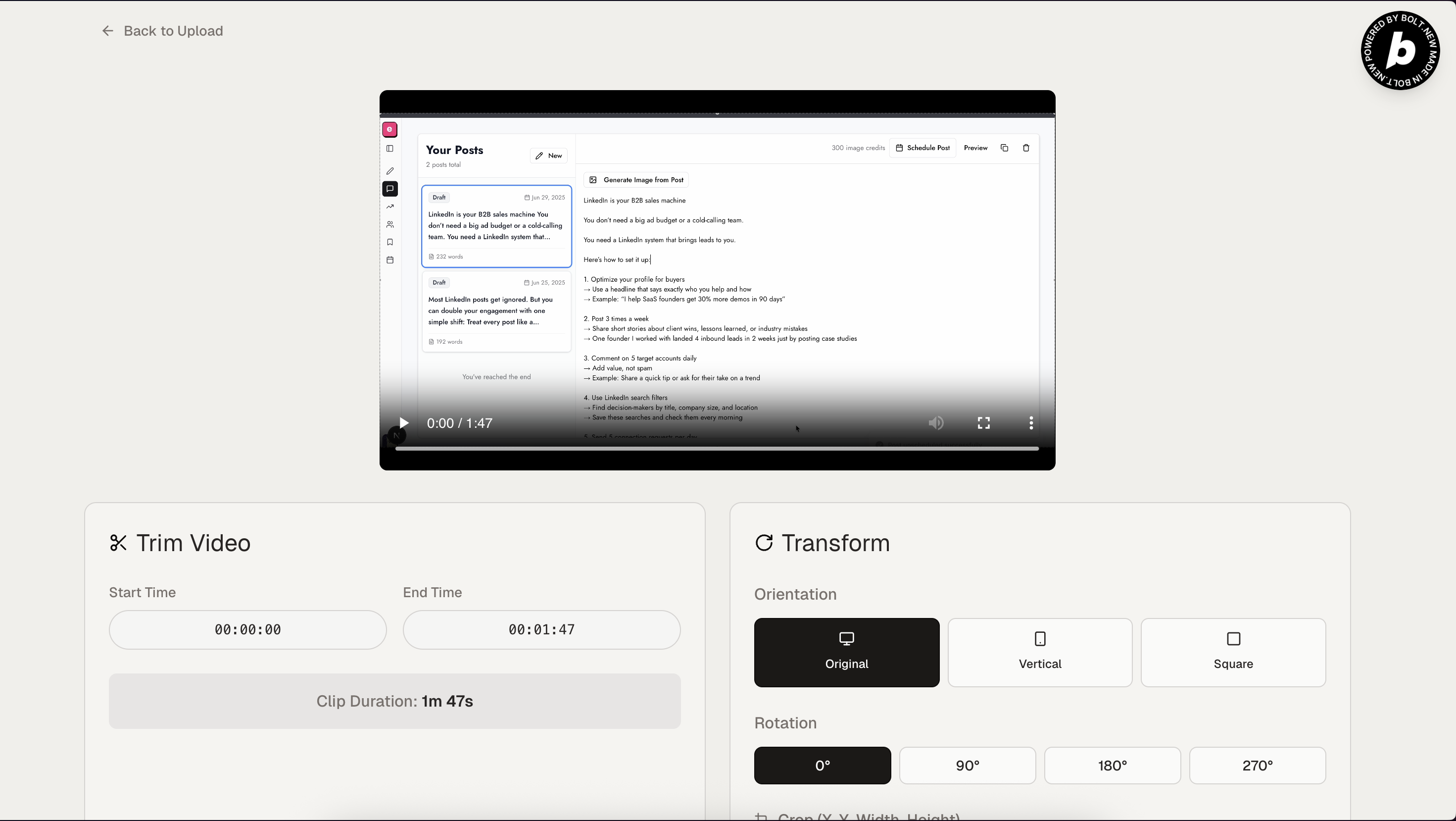Select Square orientation

click(1233, 652)
